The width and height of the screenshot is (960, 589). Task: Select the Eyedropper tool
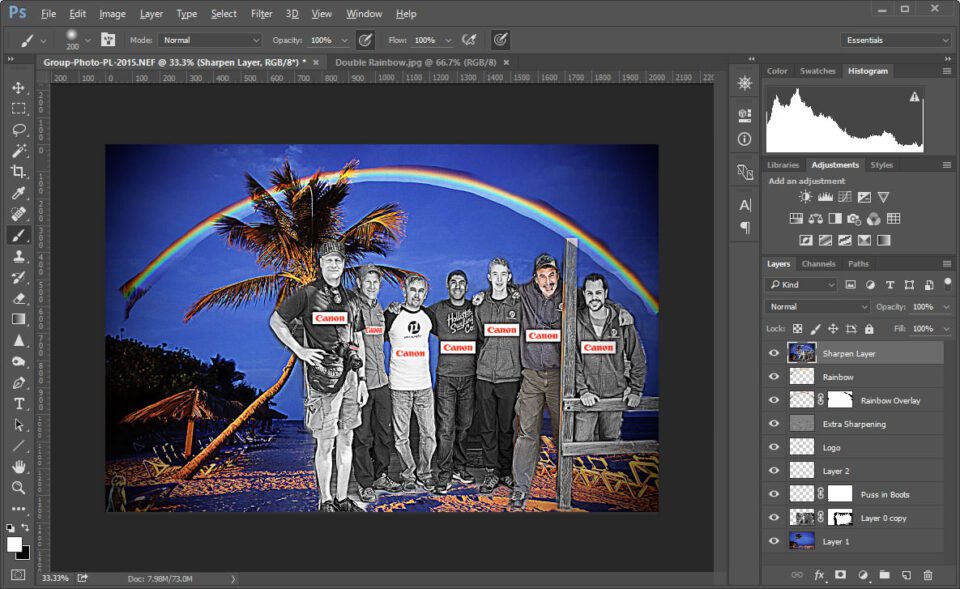18,193
